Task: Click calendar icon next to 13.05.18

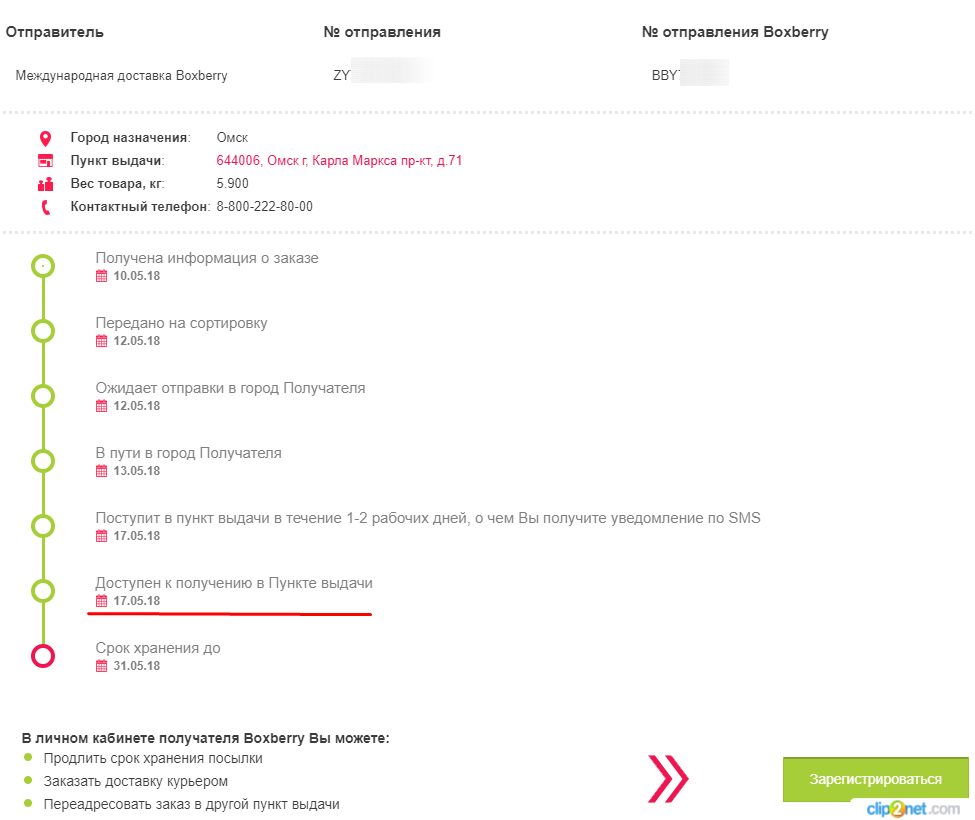Action: tap(101, 471)
